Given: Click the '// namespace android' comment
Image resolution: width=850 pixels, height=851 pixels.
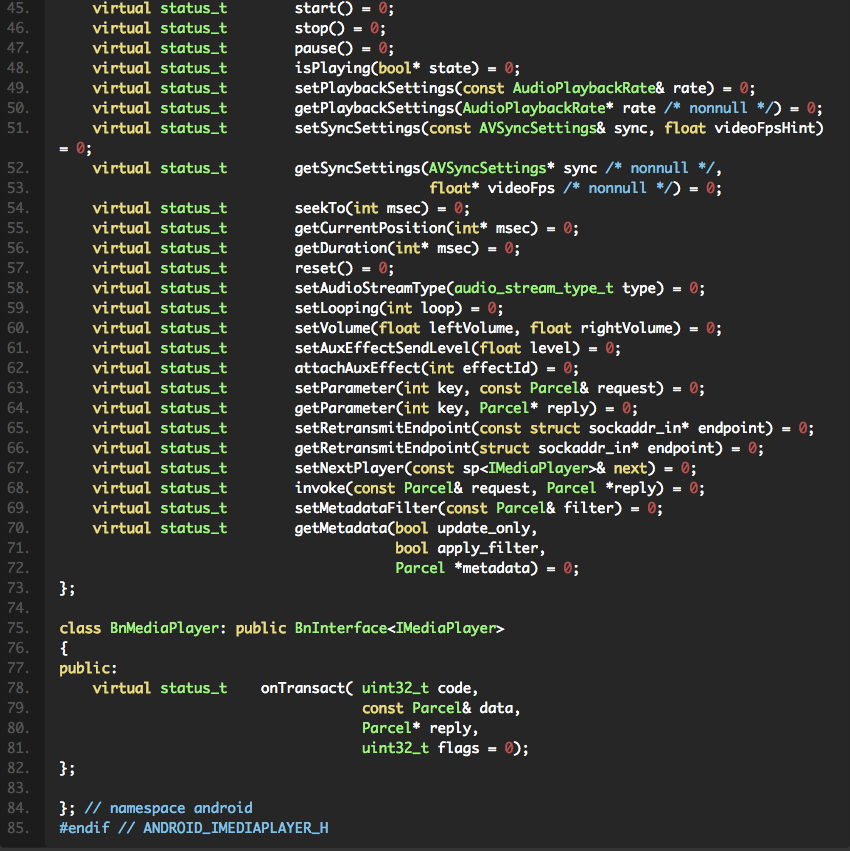Looking at the screenshot, I should pos(168,809).
